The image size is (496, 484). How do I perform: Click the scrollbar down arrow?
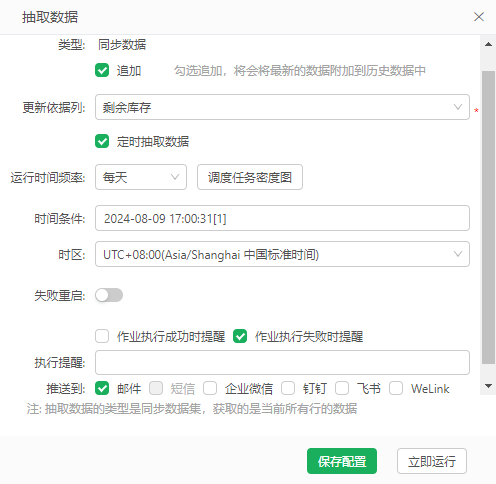488,386
